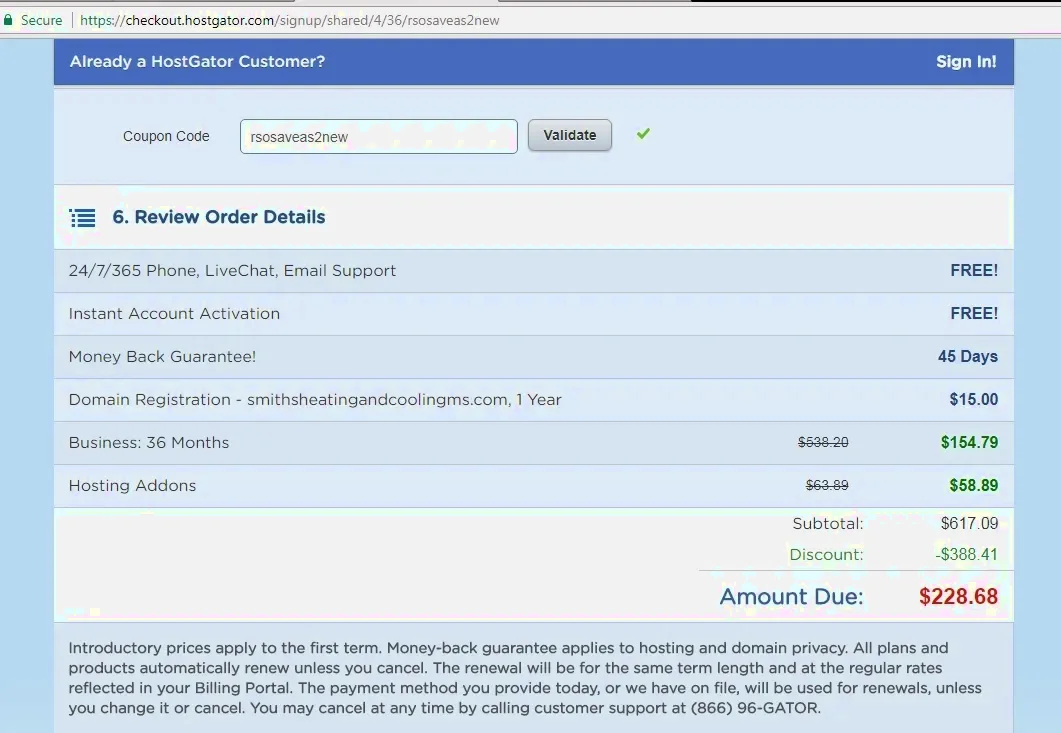Click the list icon beside Review Order Details

click(82, 218)
